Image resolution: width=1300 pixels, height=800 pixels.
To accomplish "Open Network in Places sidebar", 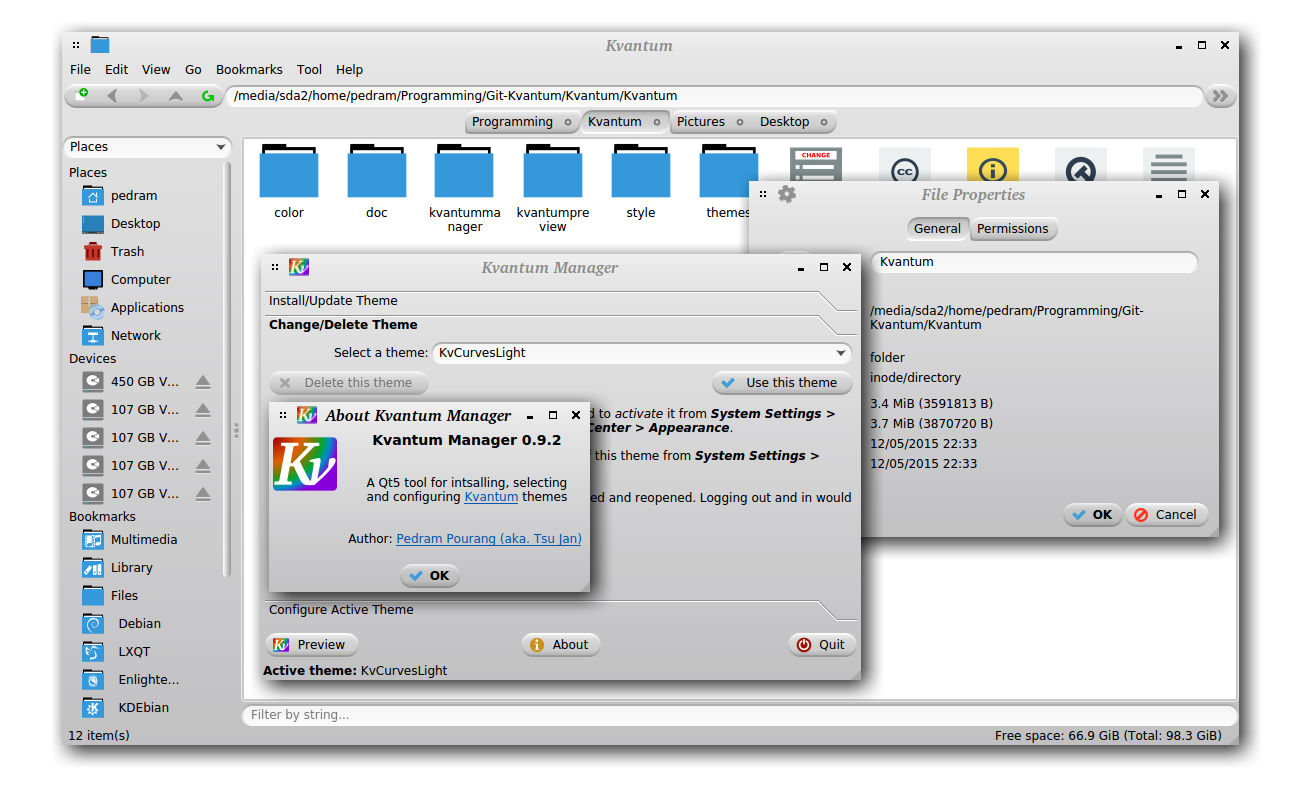I will pos(121,335).
